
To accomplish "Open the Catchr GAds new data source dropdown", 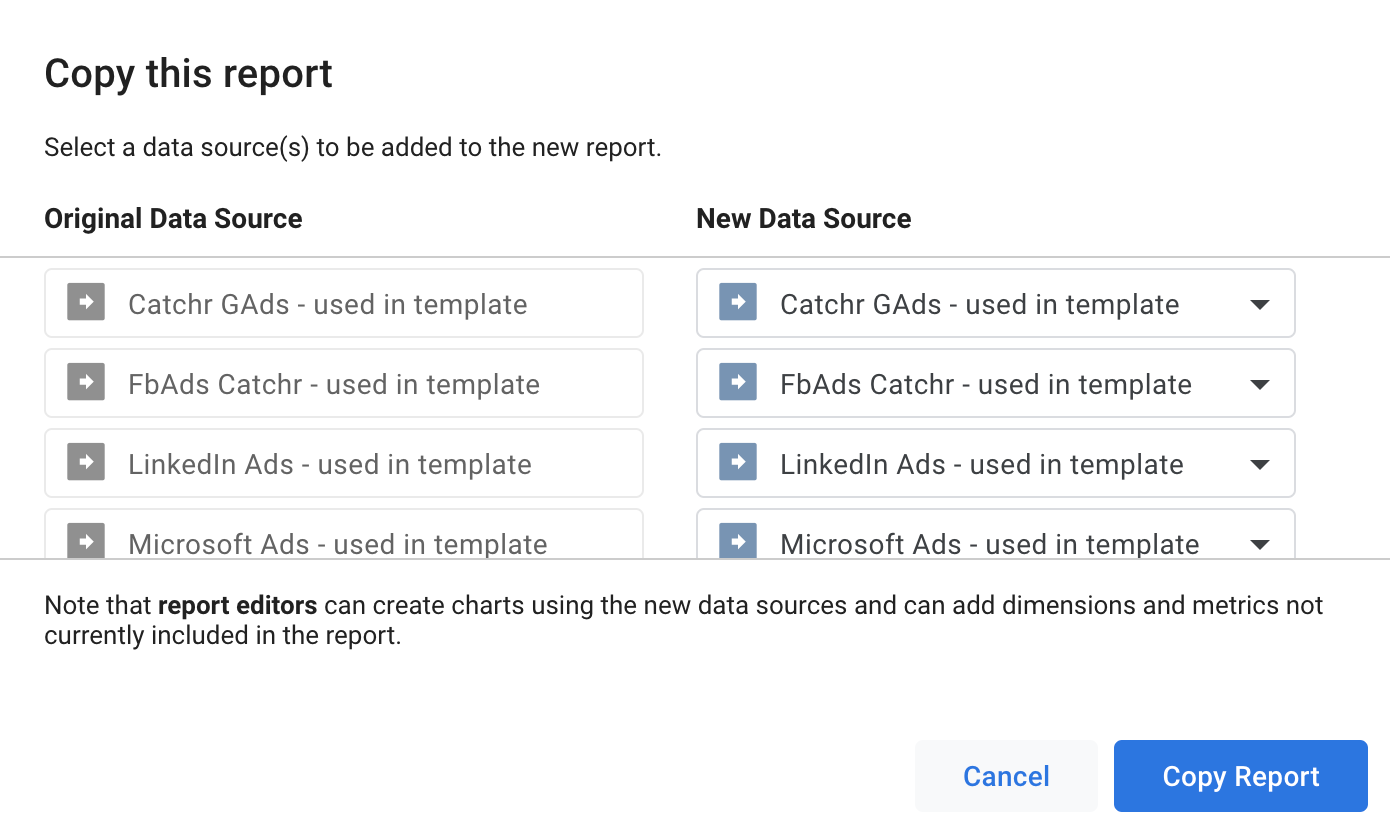I will [x=1259, y=303].
